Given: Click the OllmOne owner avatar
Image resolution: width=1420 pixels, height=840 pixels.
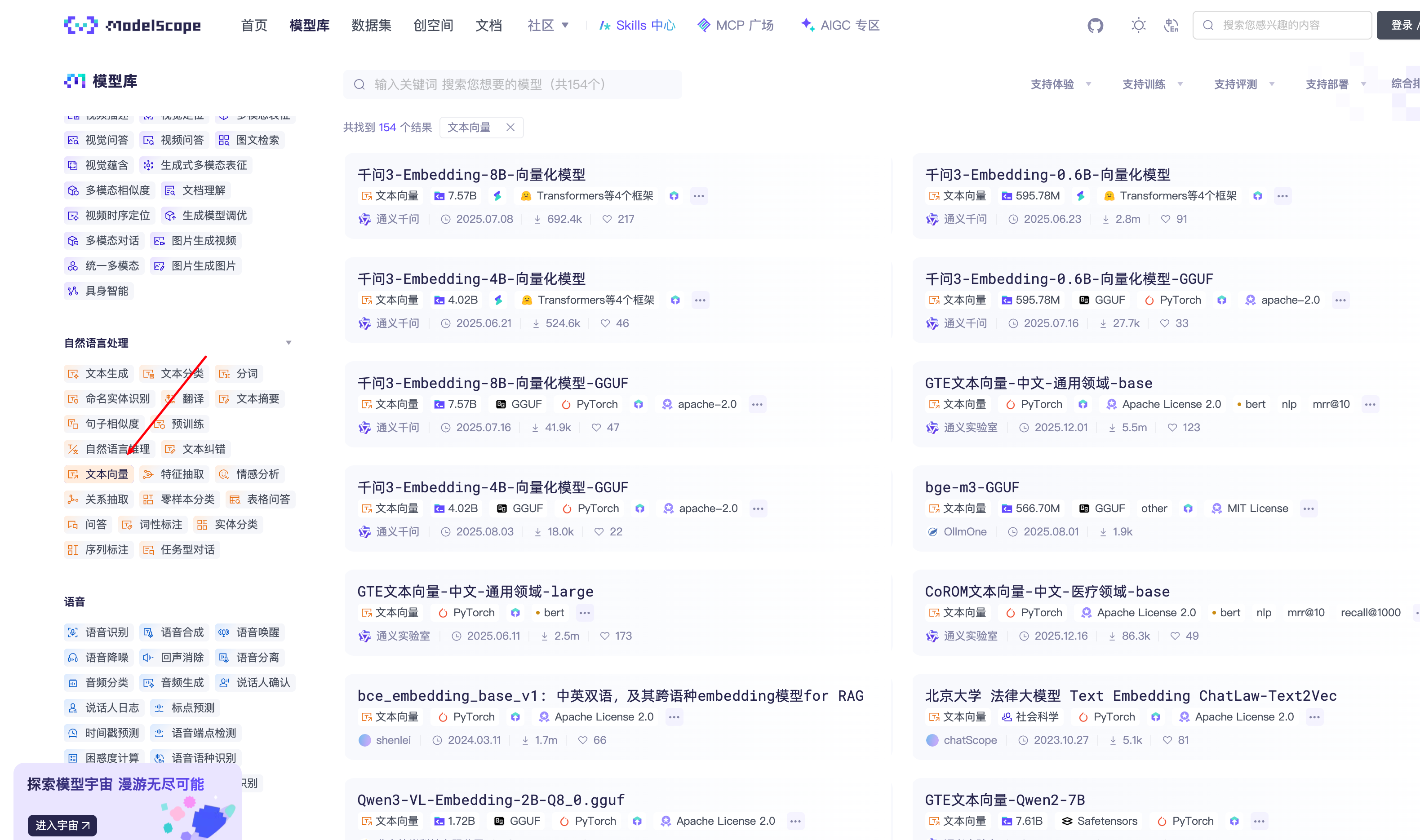Looking at the screenshot, I should coord(932,531).
